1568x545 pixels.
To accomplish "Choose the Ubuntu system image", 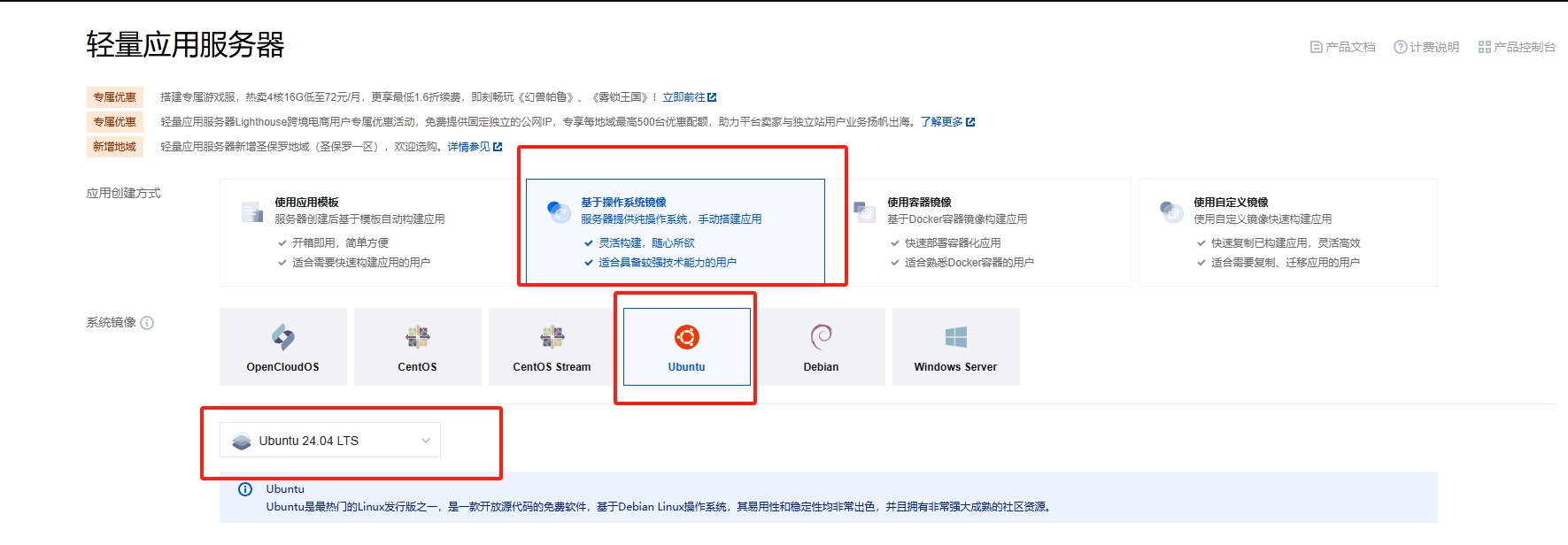I will tap(687, 347).
